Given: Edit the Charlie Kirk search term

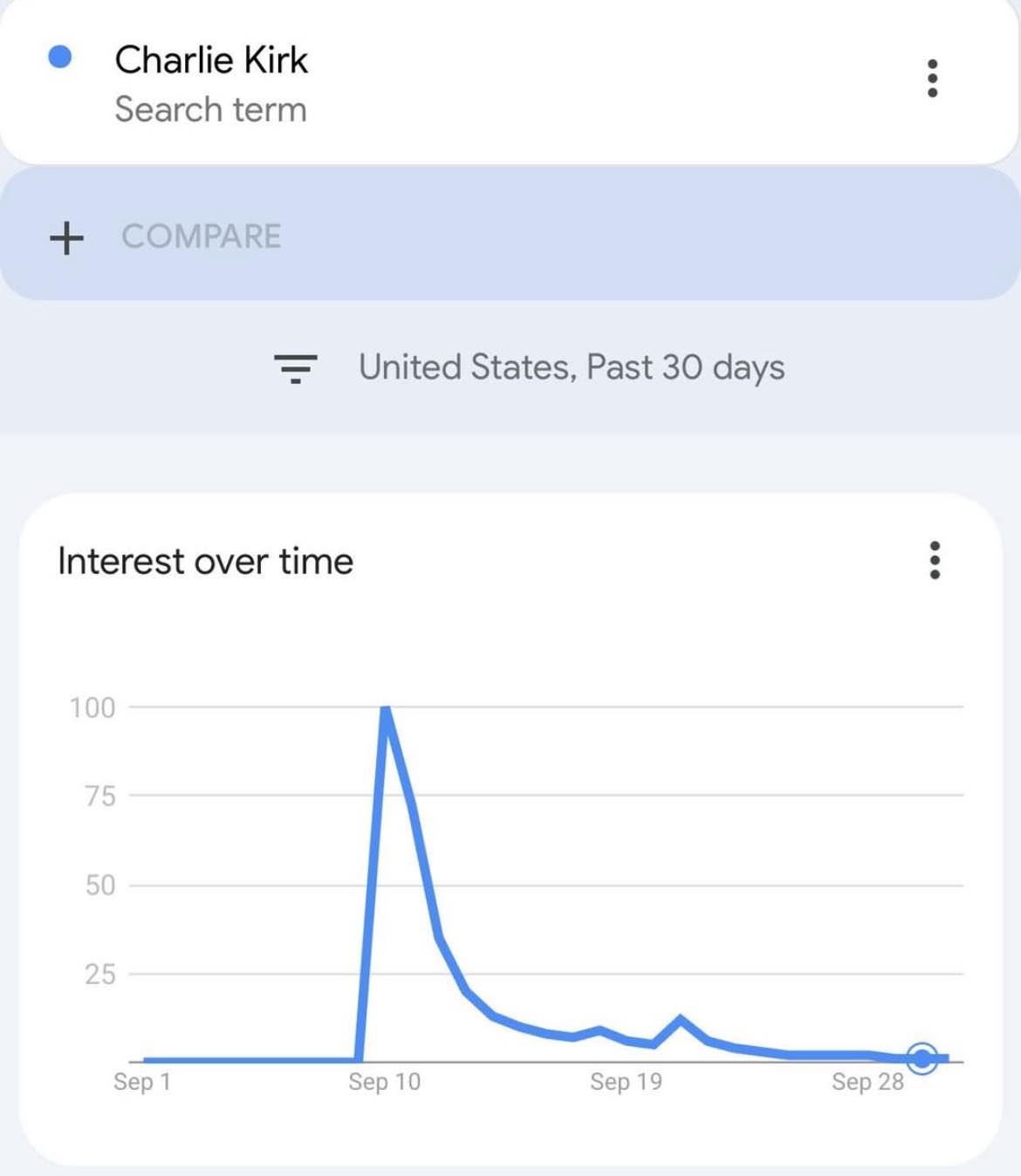Looking at the screenshot, I should [x=211, y=60].
